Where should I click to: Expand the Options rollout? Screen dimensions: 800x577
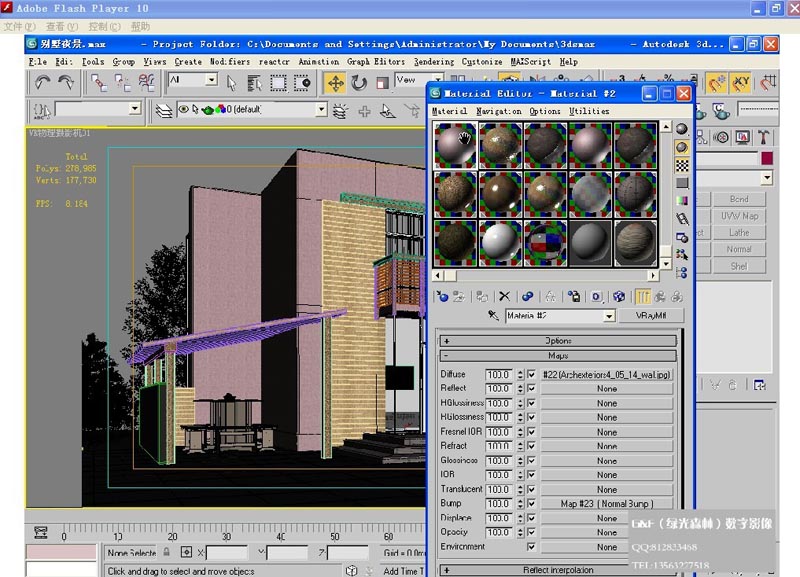click(x=558, y=341)
